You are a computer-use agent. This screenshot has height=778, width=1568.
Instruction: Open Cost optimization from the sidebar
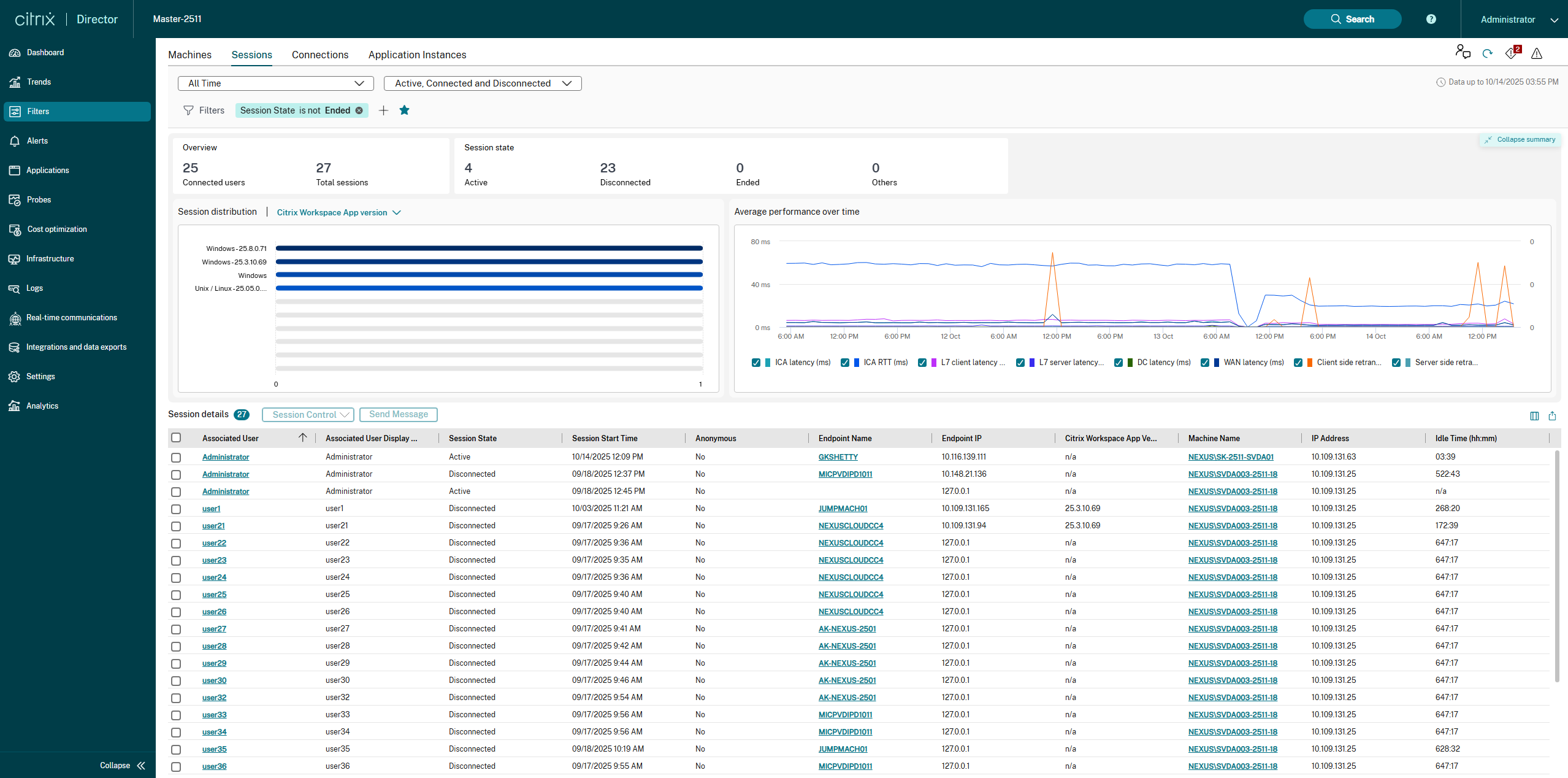(56, 229)
